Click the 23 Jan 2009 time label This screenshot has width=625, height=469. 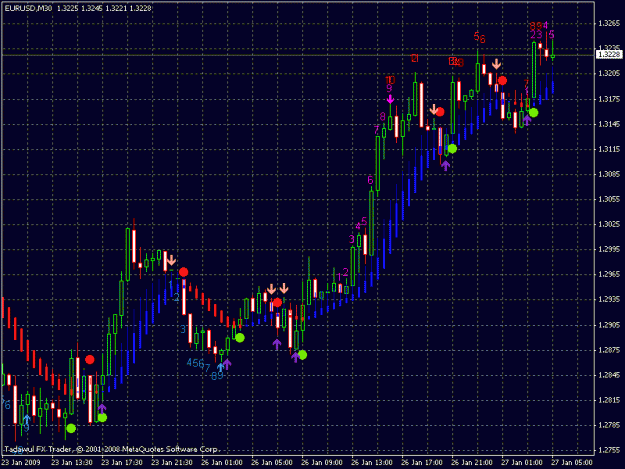click(x=21, y=462)
